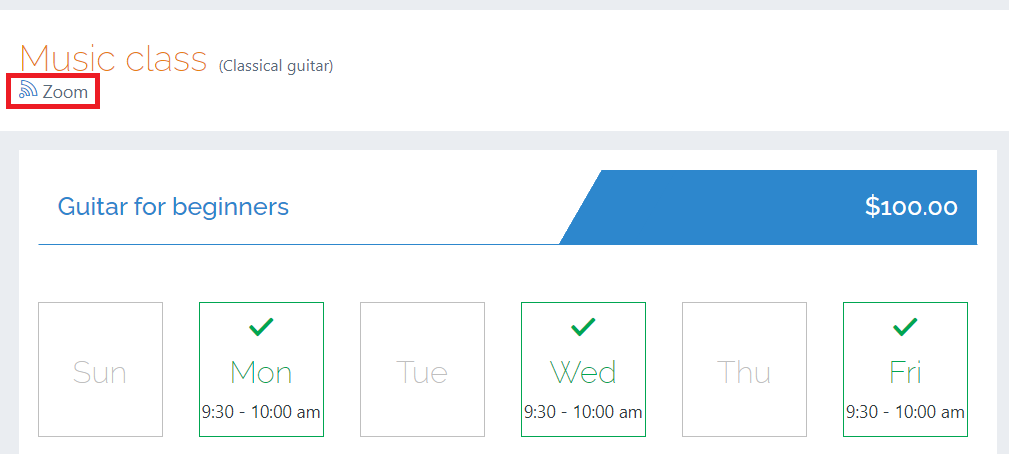
Task: Open the Guitar for beginners title
Action: click(173, 207)
